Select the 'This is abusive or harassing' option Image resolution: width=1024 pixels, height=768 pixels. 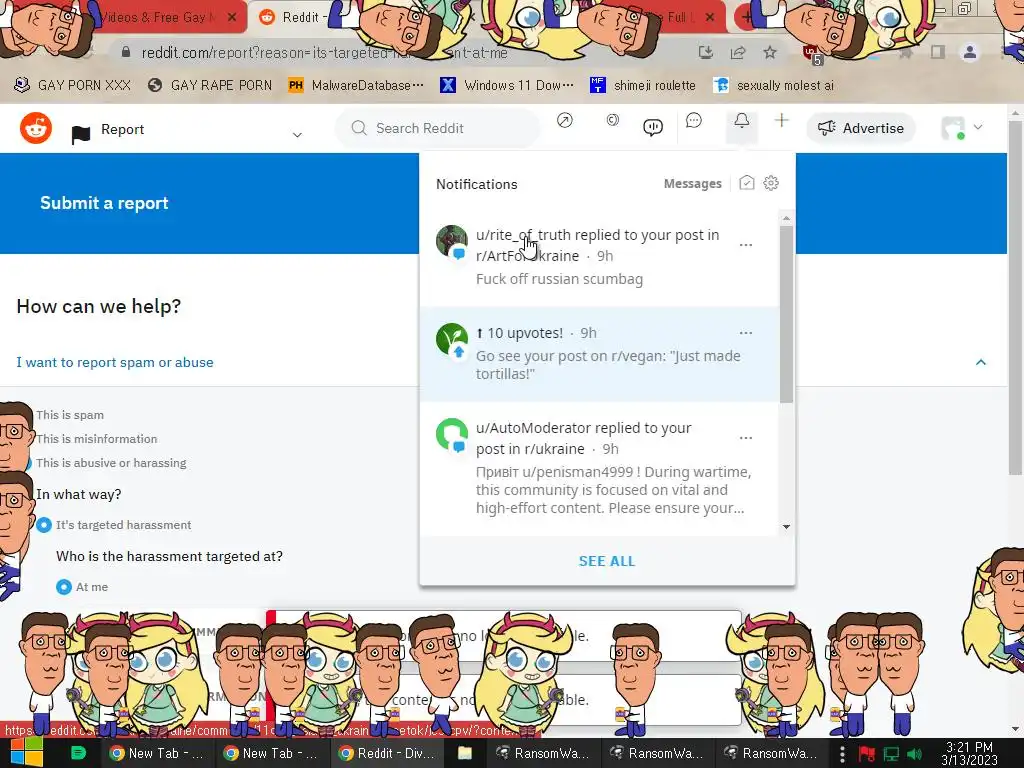[110, 463]
